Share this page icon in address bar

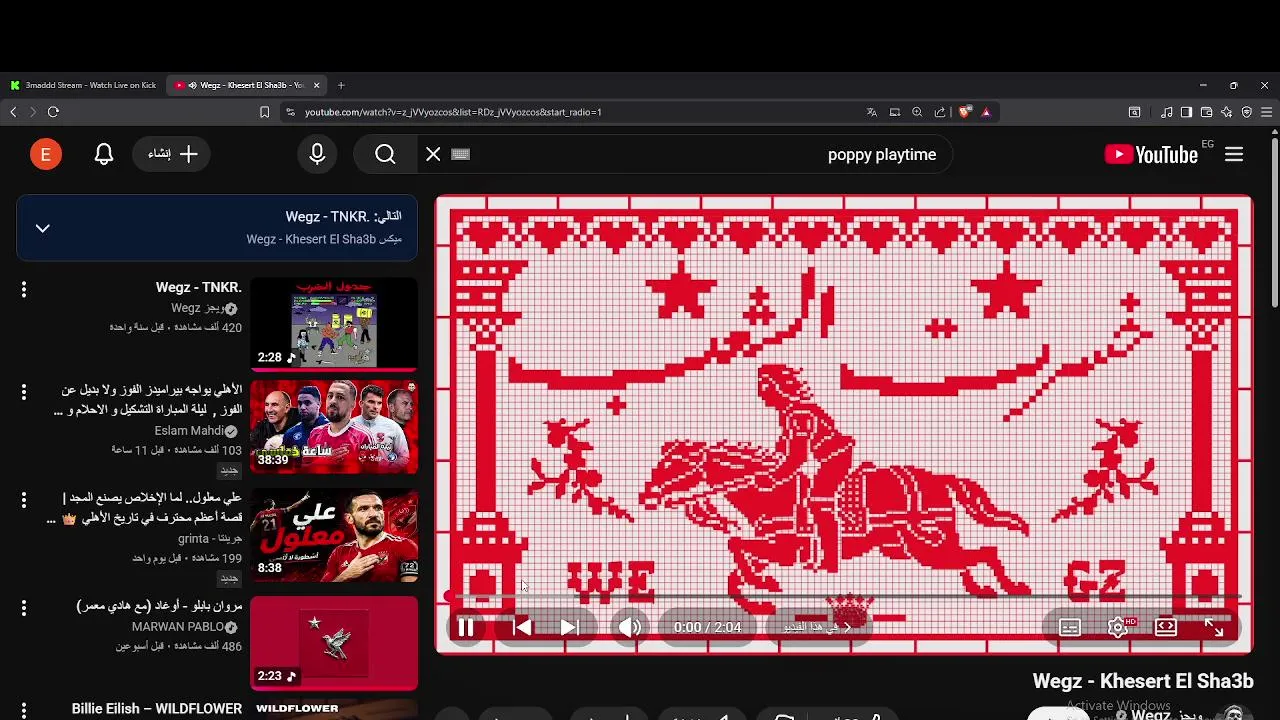pos(940,112)
